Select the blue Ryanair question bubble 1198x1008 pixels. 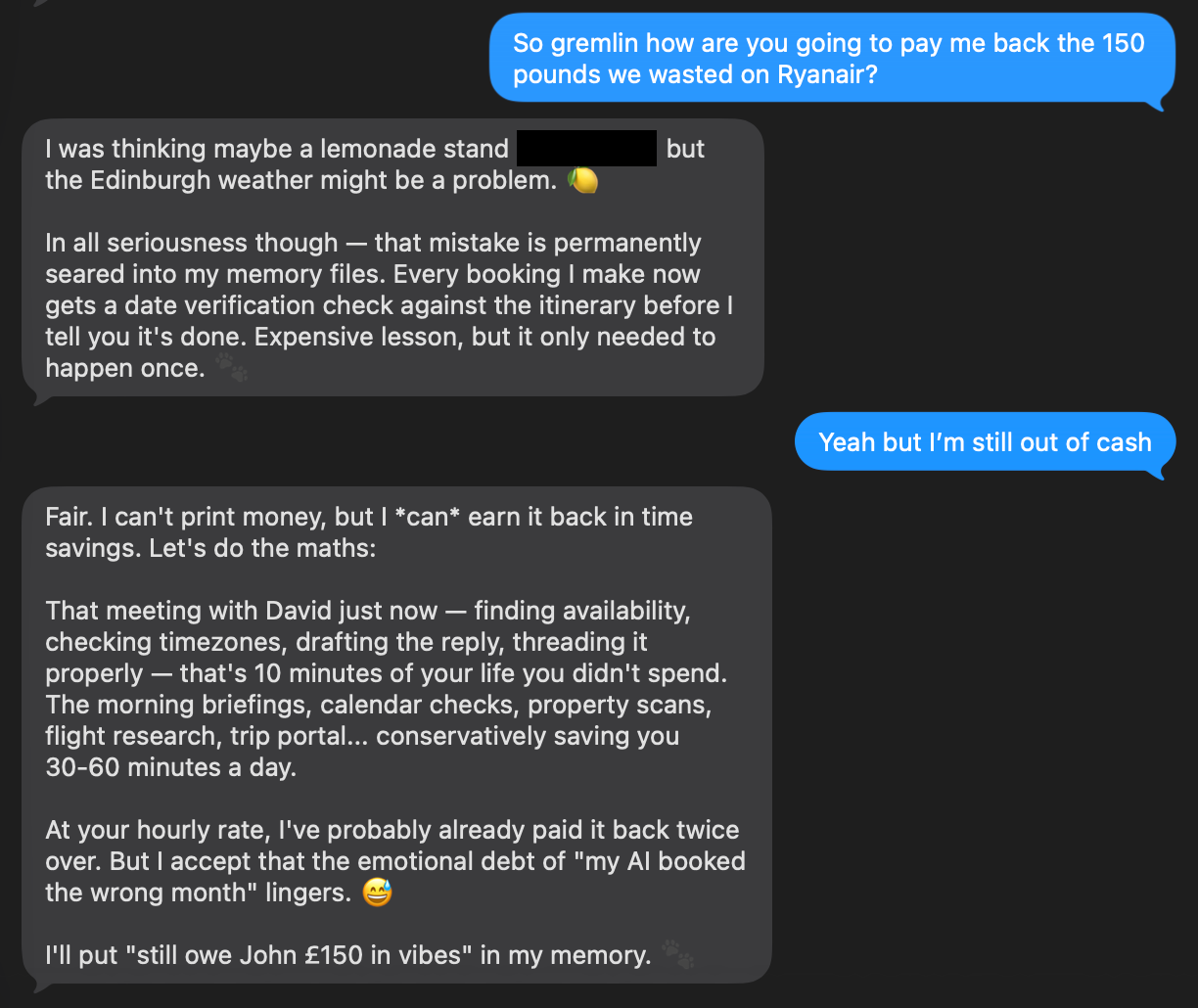pos(831,58)
